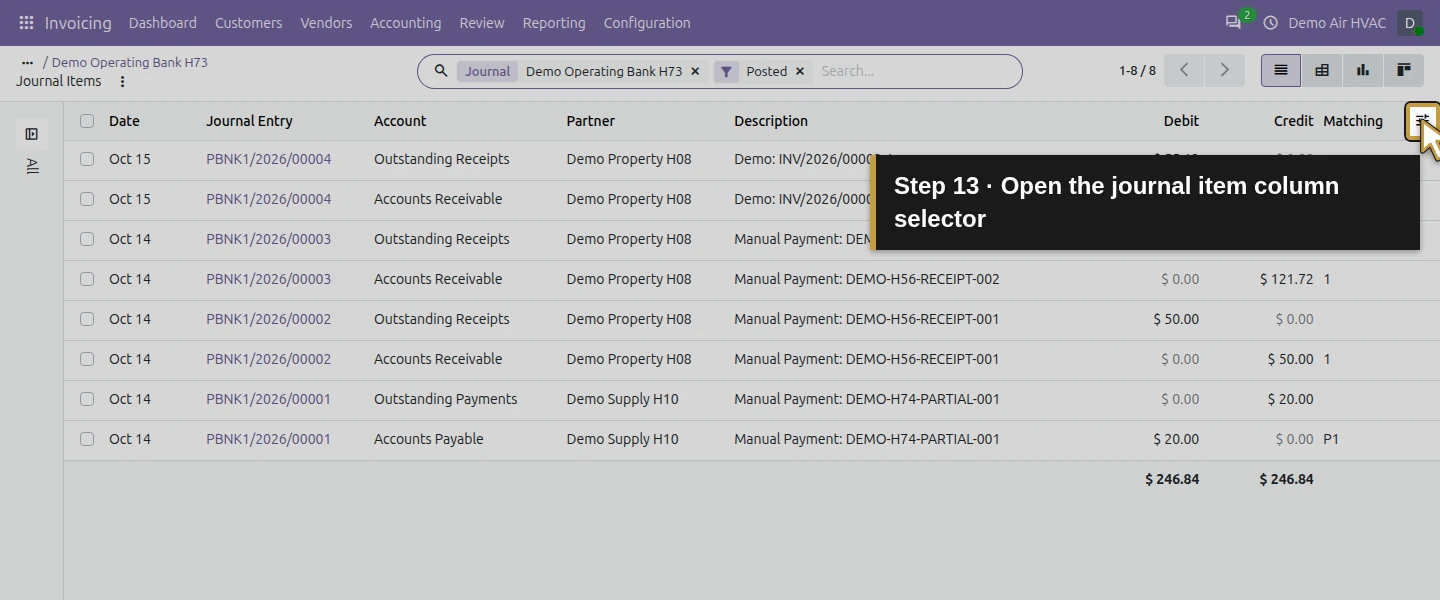Switch company via Demo Air HVAC
The image size is (1440, 600).
tap(1337, 22)
